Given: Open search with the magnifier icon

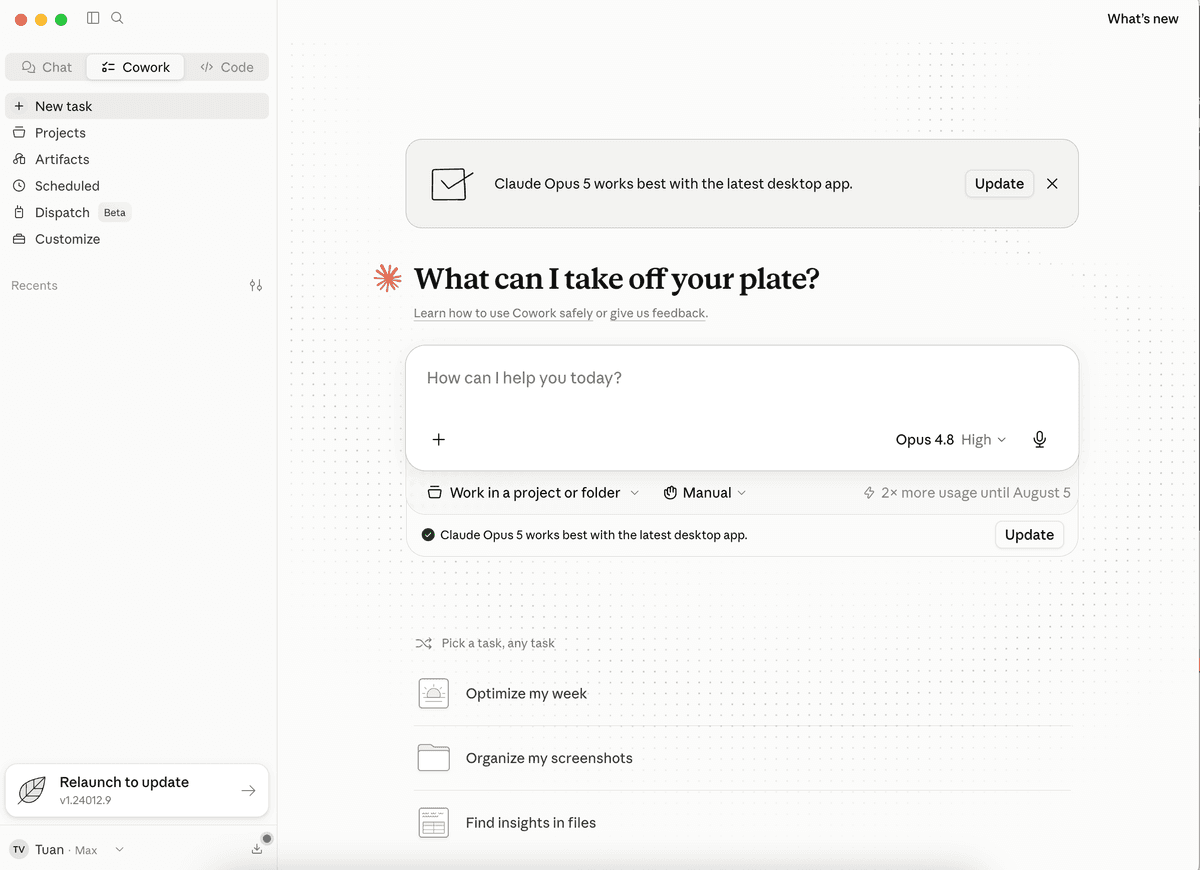Looking at the screenshot, I should (117, 18).
